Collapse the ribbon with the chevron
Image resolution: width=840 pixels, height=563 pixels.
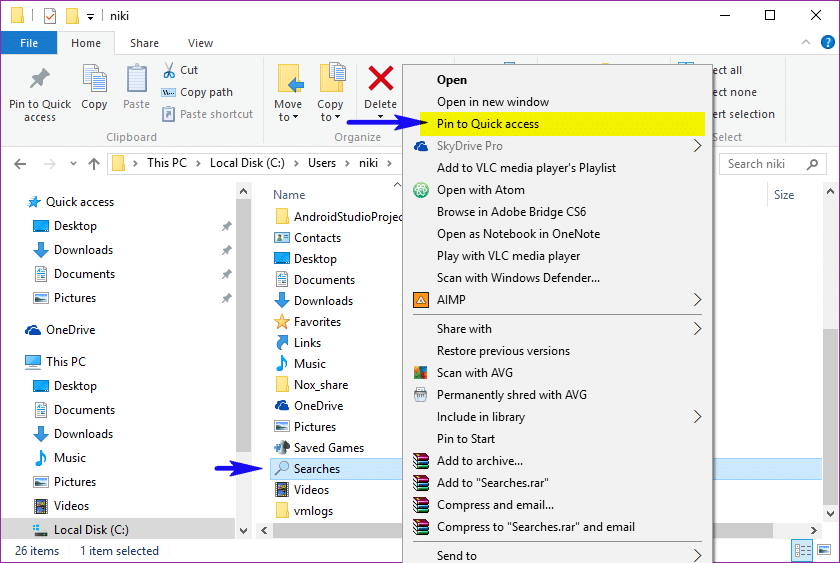(x=806, y=42)
